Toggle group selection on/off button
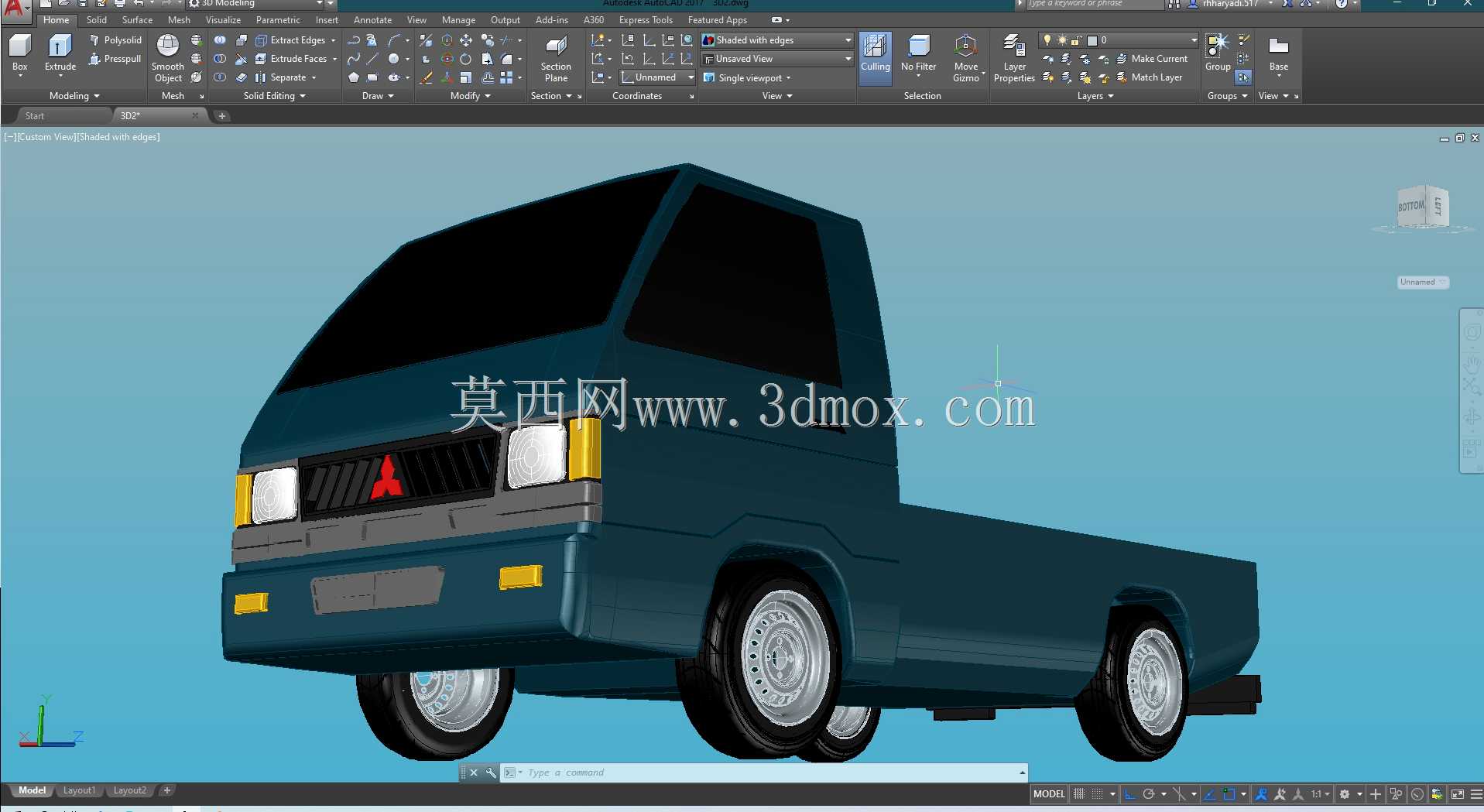1484x812 pixels. [x=1243, y=77]
